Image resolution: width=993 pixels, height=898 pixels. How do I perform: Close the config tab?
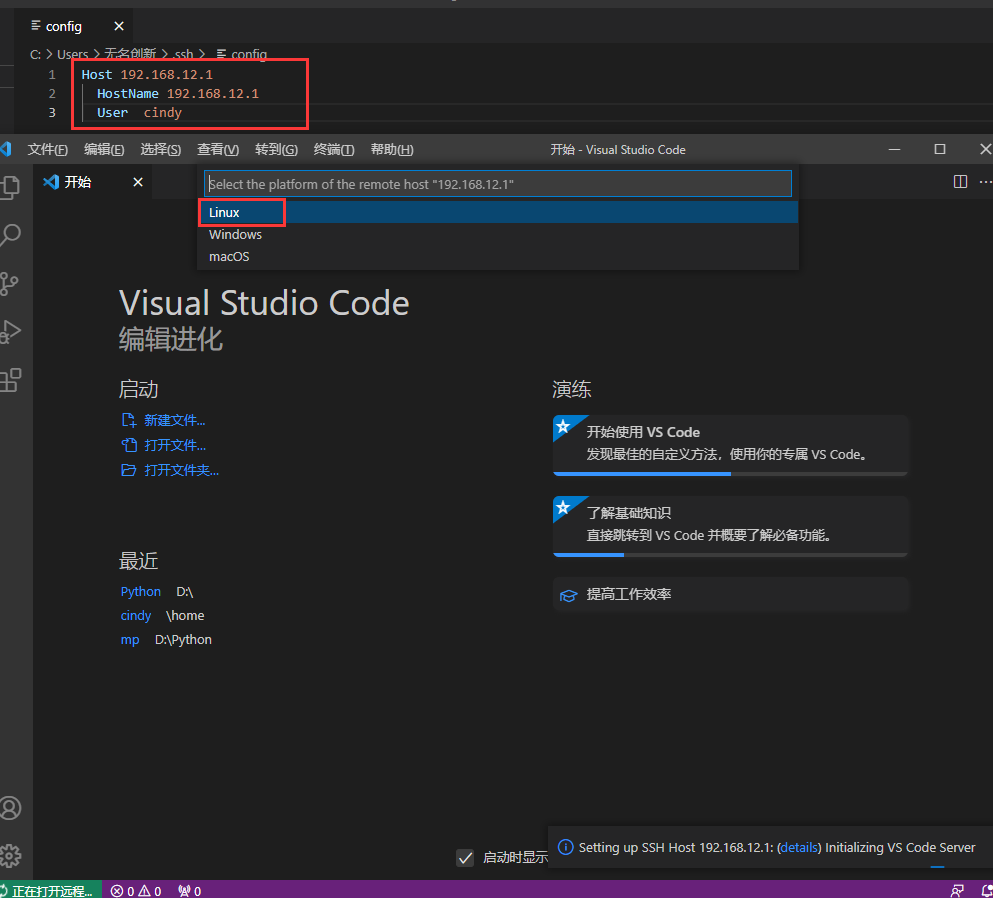pyautogui.click(x=118, y=26)
